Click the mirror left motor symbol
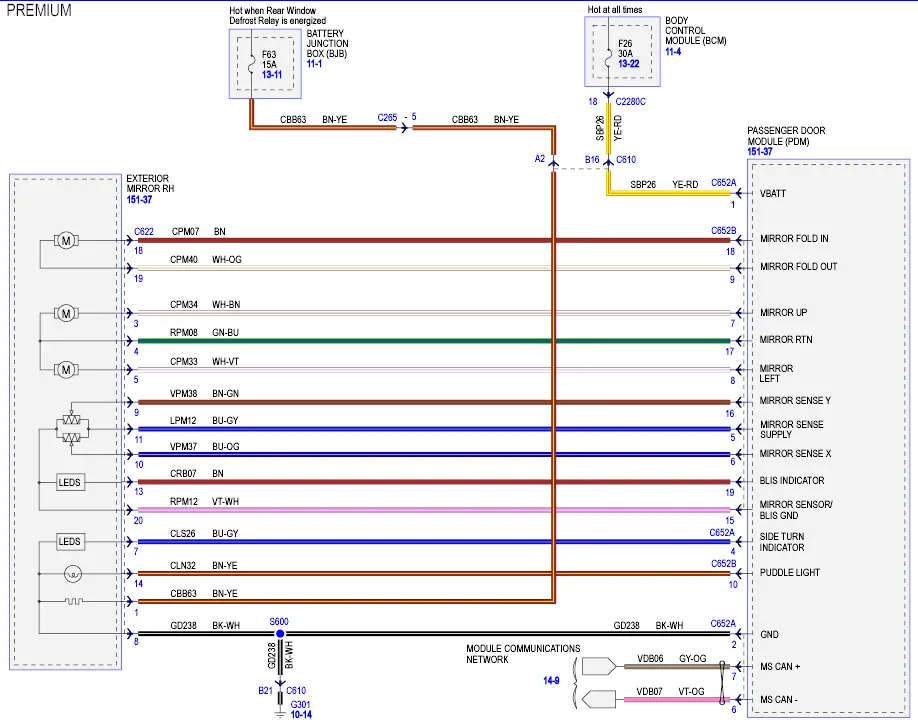The height and width of the screenshot is (720, 918). (x=66, y=370)
